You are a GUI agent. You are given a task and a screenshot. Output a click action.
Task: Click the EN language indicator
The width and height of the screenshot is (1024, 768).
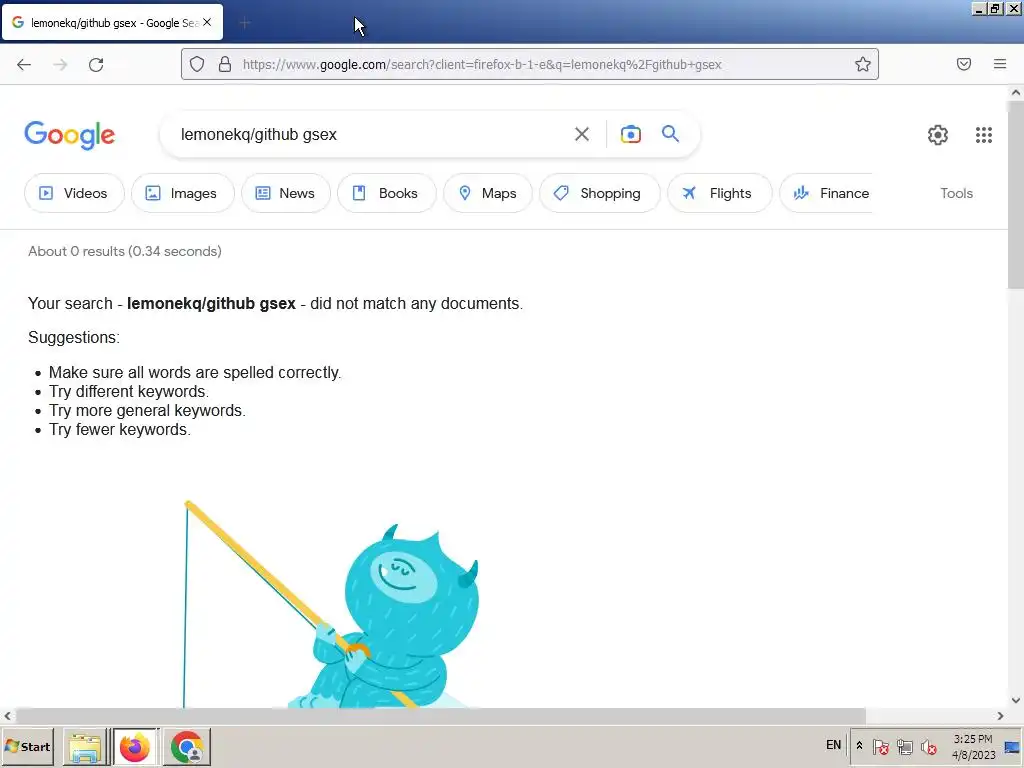(x=833, y=744)
